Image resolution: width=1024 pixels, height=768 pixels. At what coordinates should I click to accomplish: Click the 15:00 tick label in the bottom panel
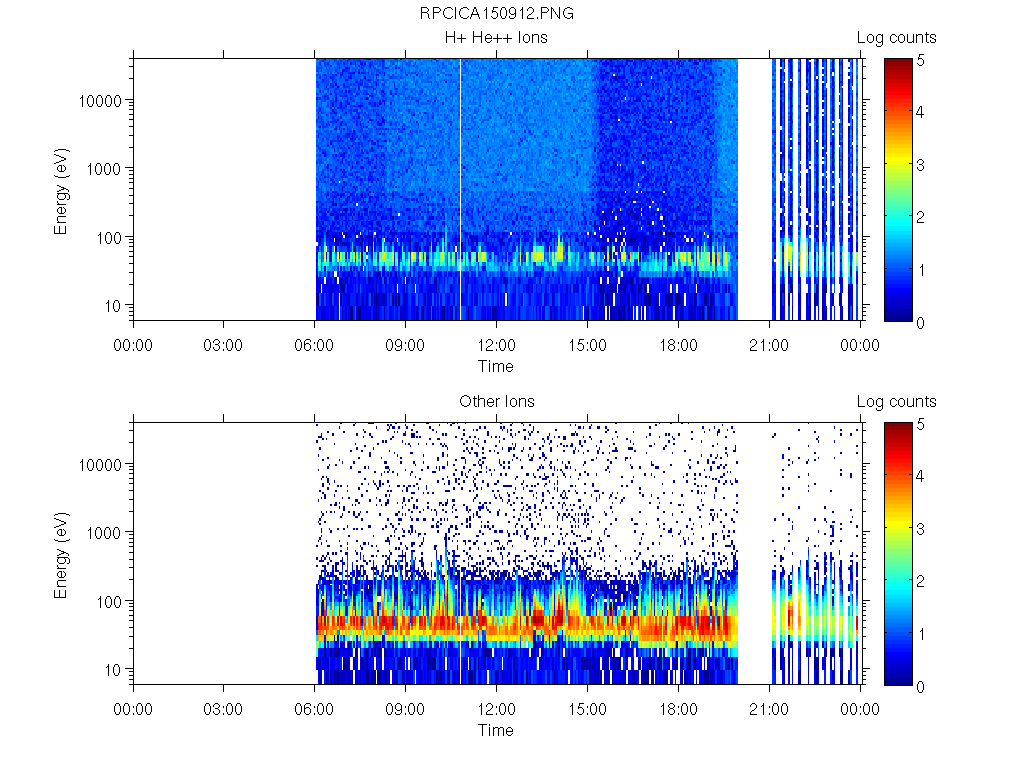point(587,709)
